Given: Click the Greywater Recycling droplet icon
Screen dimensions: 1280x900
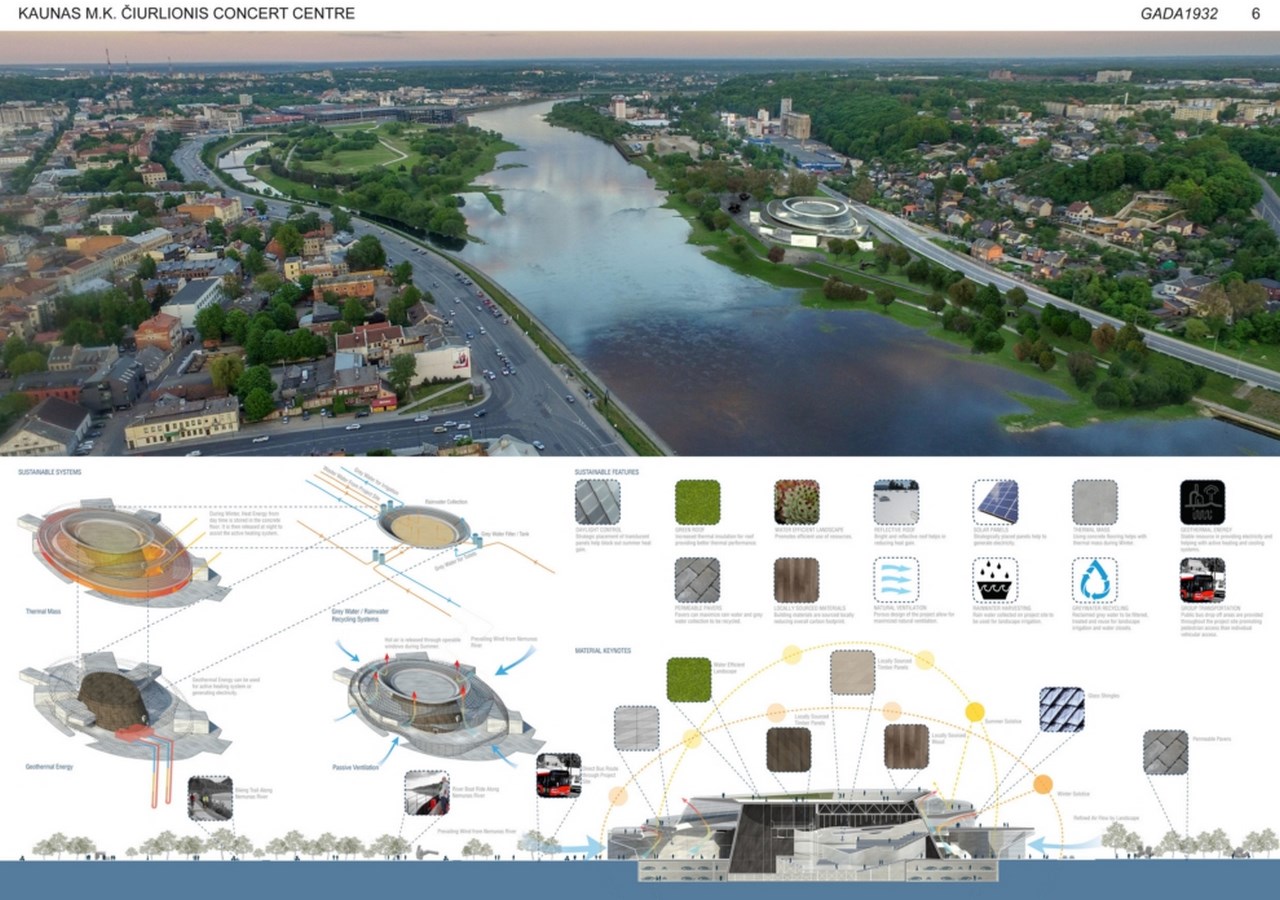Looking at the screenshot, I should pos(1094,580).
